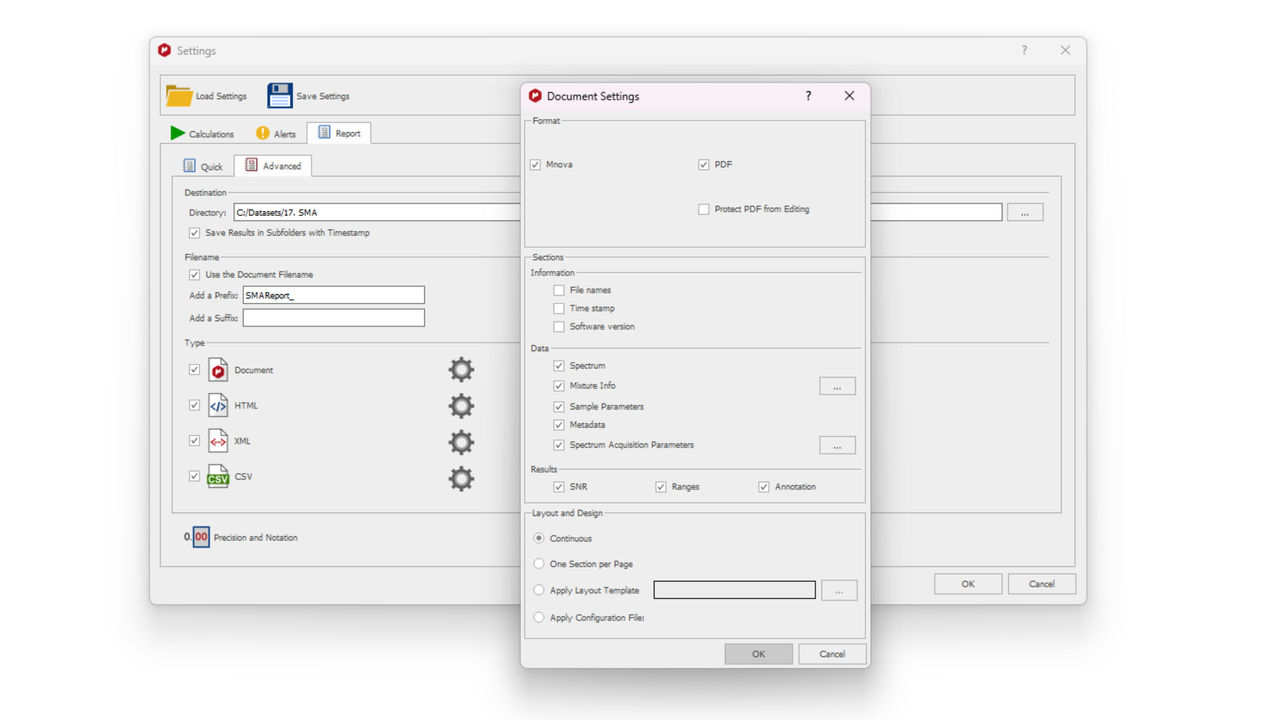Click the Load Settings folder icon
This screenshot has width=1280, height=720.
[179, 96]
